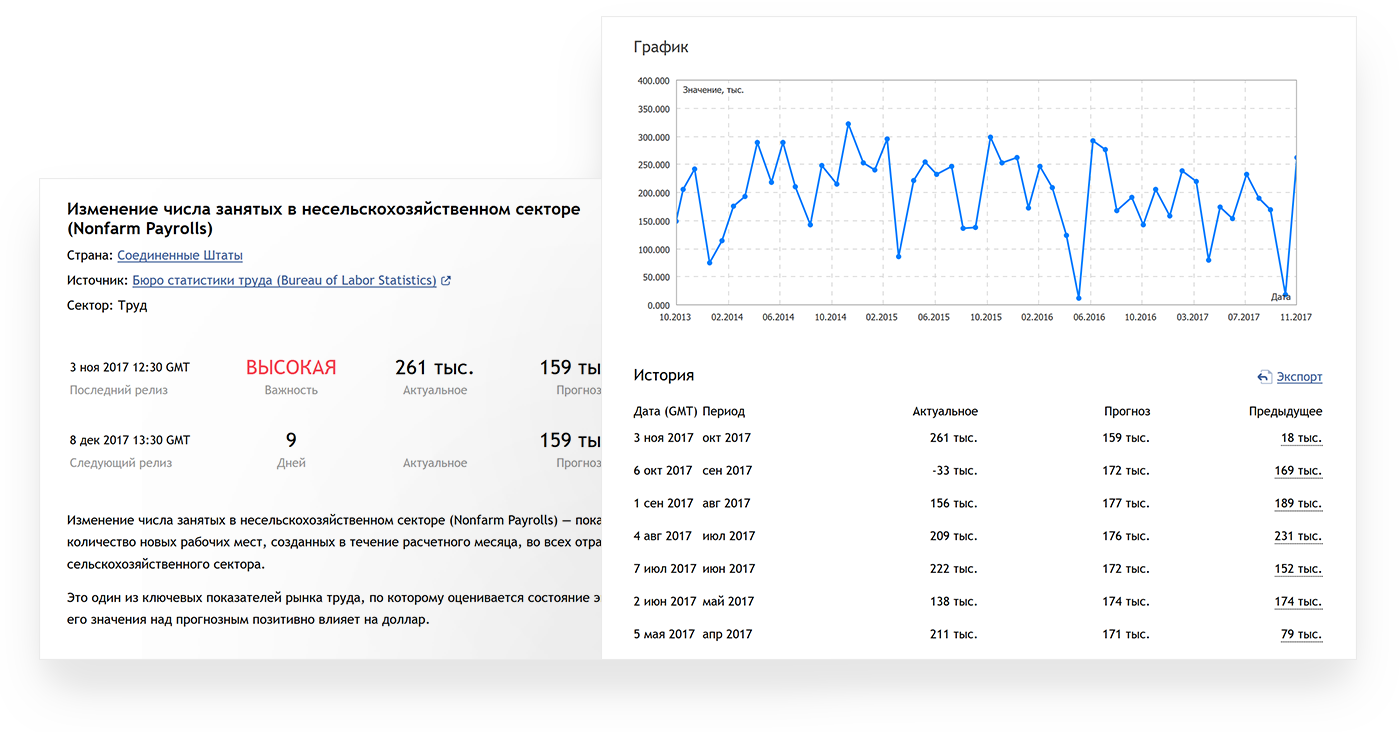Select the highest chart peak near 10.2014
This screenshot has width=1400, height=732.
pyautogui.click(x=848, y=124)
